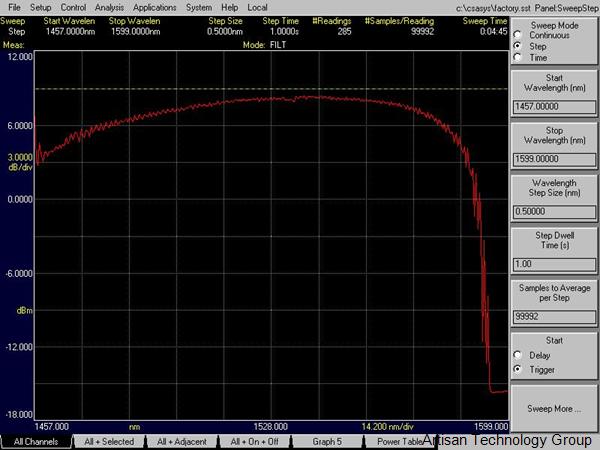Screen dimensions: 600x450
Task: Choose Delay start option
Action: coord(516,355)
